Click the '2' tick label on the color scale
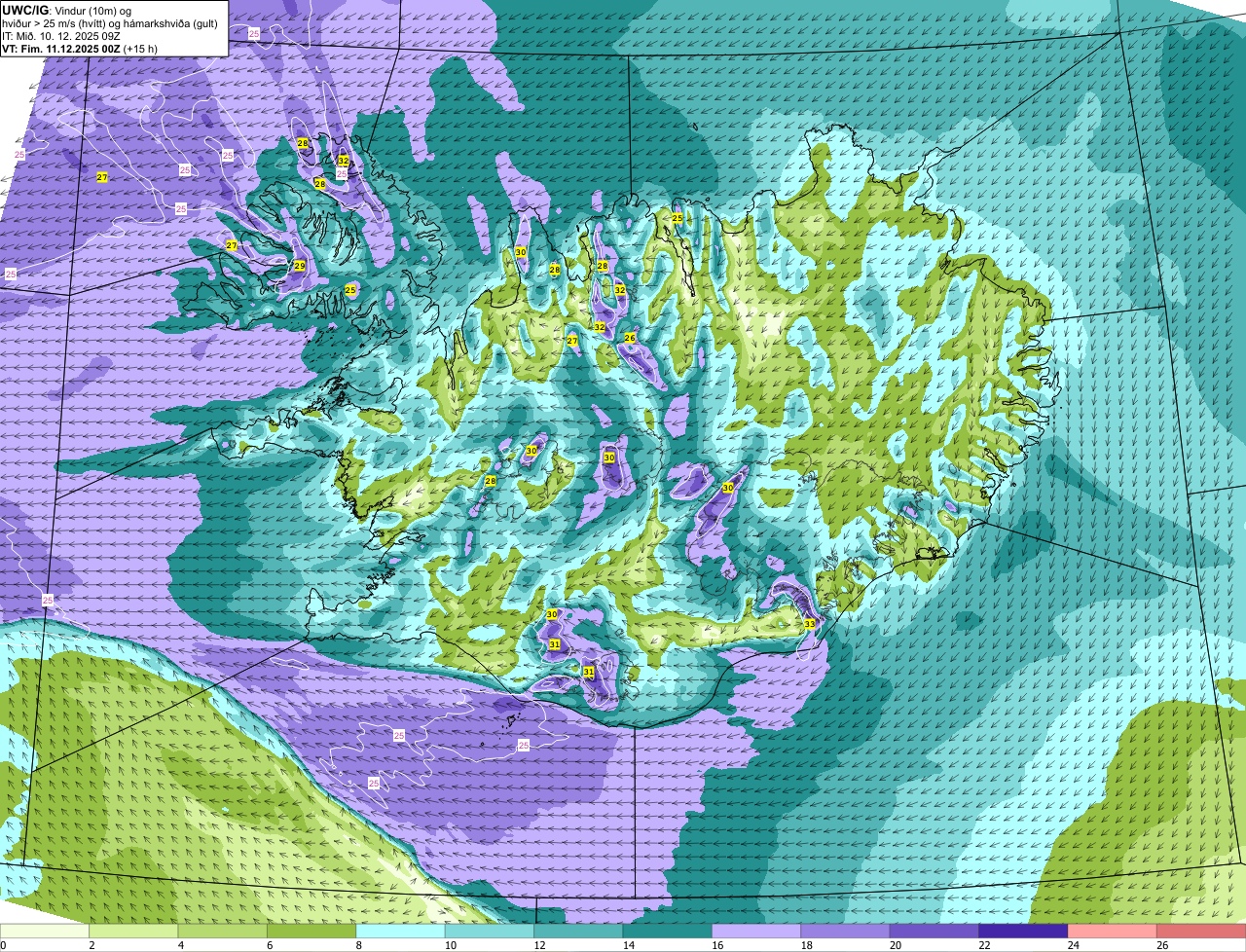The height and width of the screenshot is (952, 1246). 92,945
